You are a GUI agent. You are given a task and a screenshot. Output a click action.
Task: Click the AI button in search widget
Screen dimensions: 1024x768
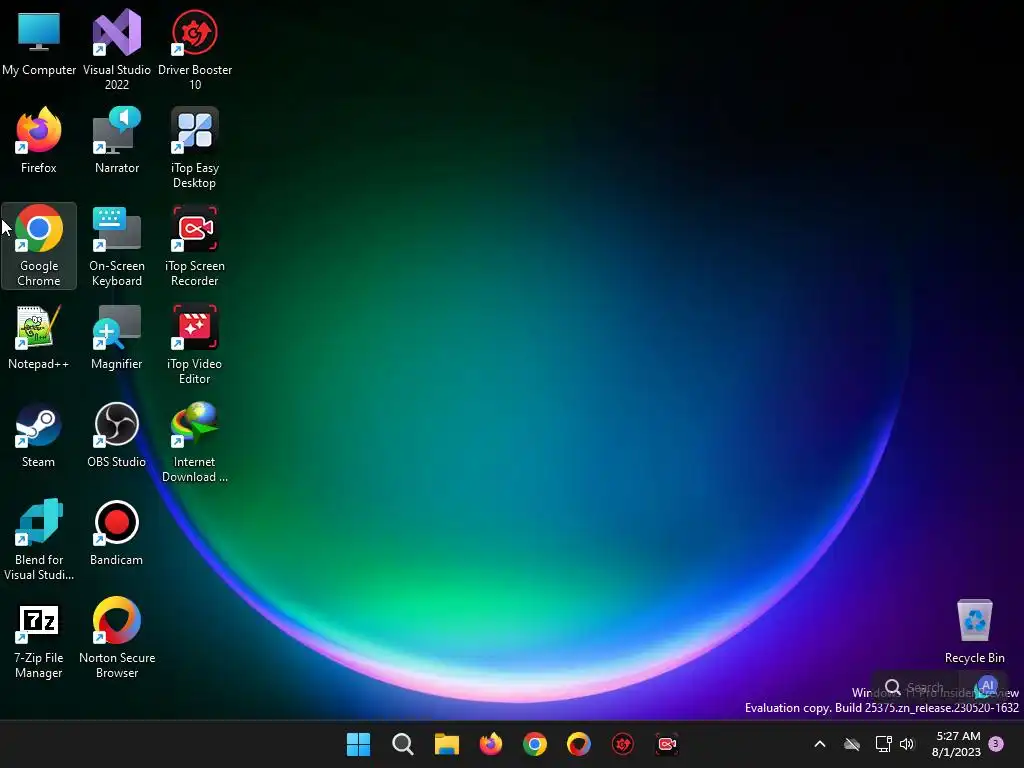coord(987,687)
